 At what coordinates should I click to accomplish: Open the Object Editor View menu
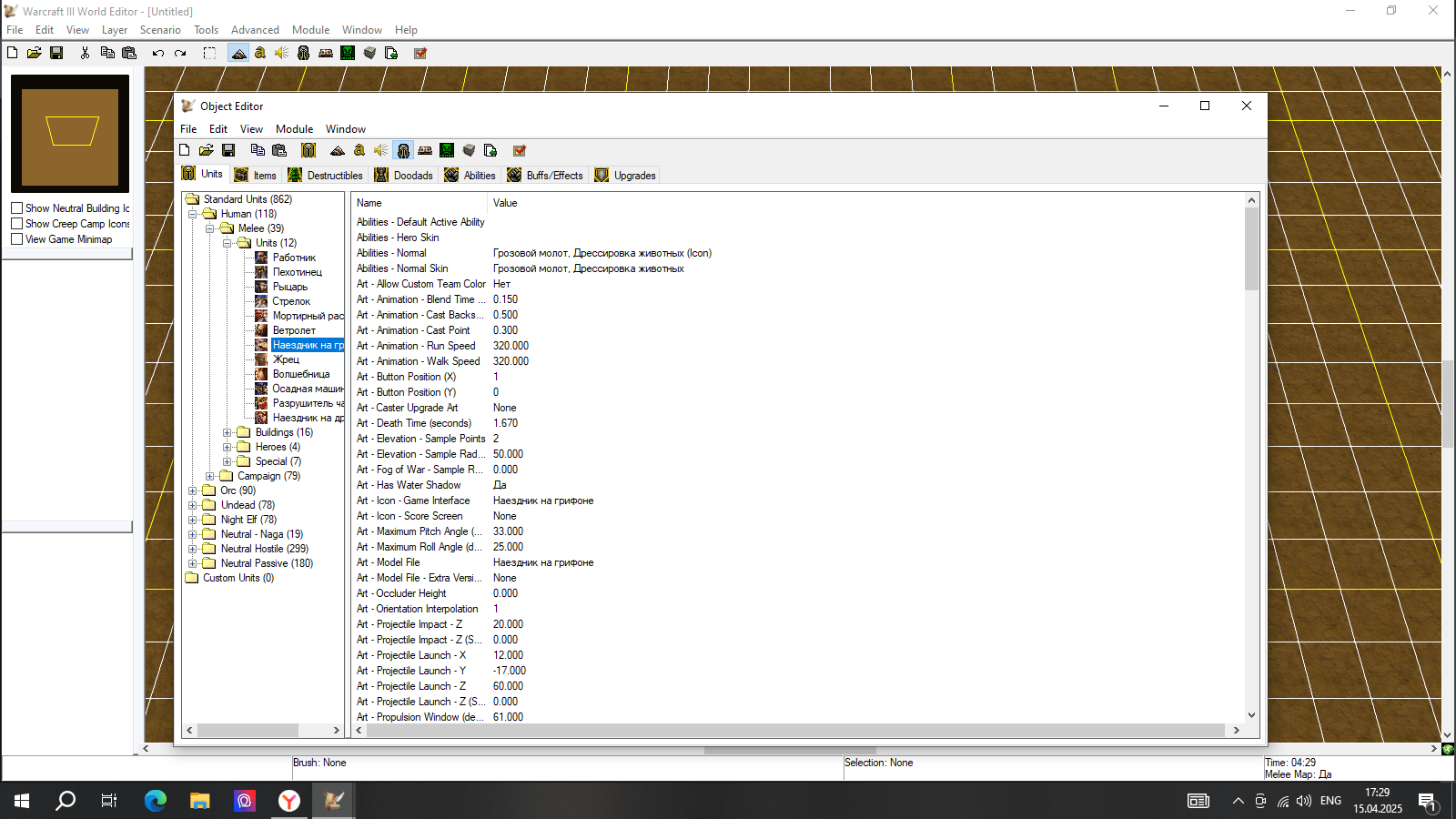251,129
